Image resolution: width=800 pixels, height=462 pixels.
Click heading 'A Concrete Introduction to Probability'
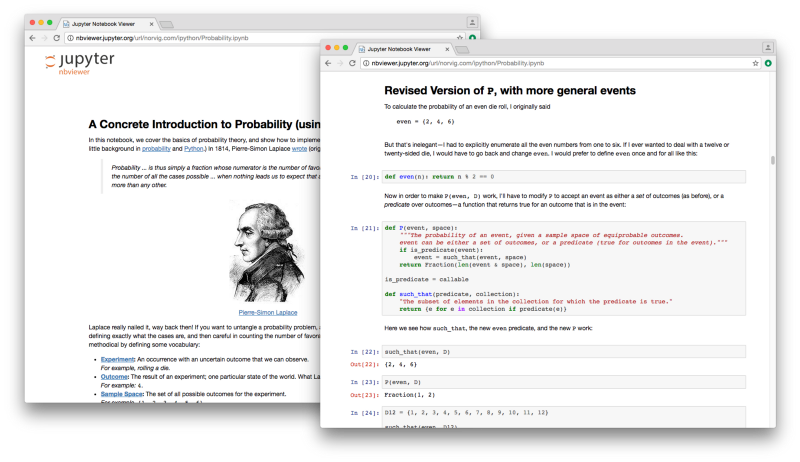205,124
